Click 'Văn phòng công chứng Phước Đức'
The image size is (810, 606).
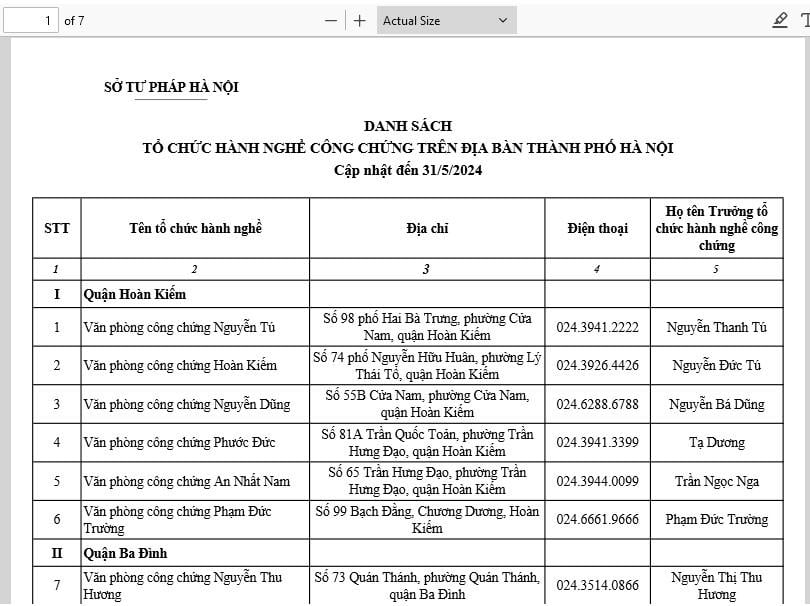pyautogui.click(x=179, y=442)
